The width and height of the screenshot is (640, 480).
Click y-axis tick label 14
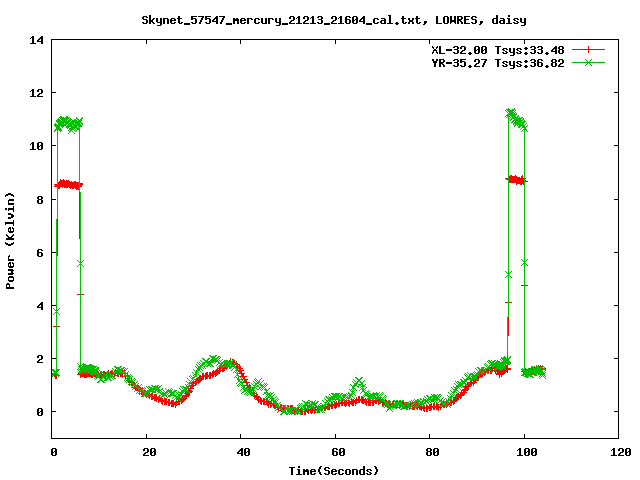coord(36,40)
